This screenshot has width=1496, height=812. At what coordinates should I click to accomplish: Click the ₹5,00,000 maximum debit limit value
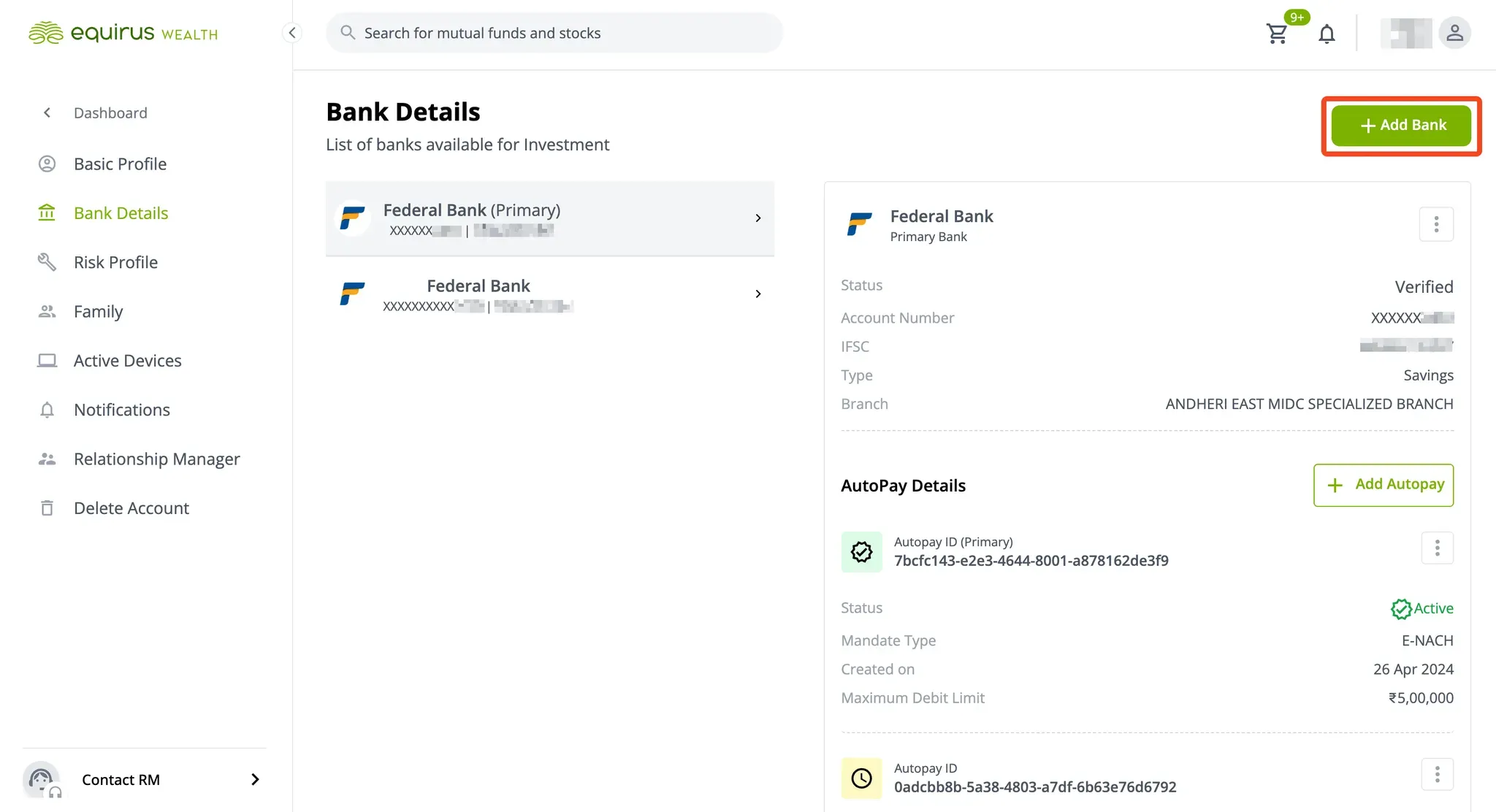(x=1421, y=697)
